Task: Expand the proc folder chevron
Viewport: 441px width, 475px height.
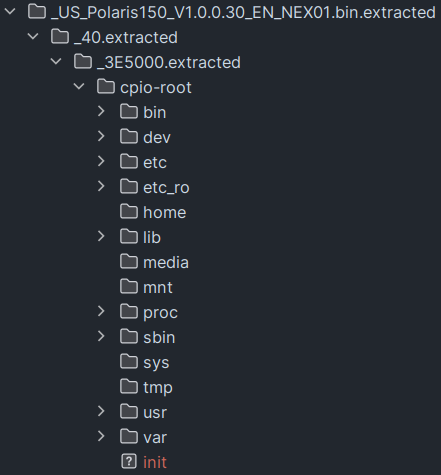Action: click(101, 311)
